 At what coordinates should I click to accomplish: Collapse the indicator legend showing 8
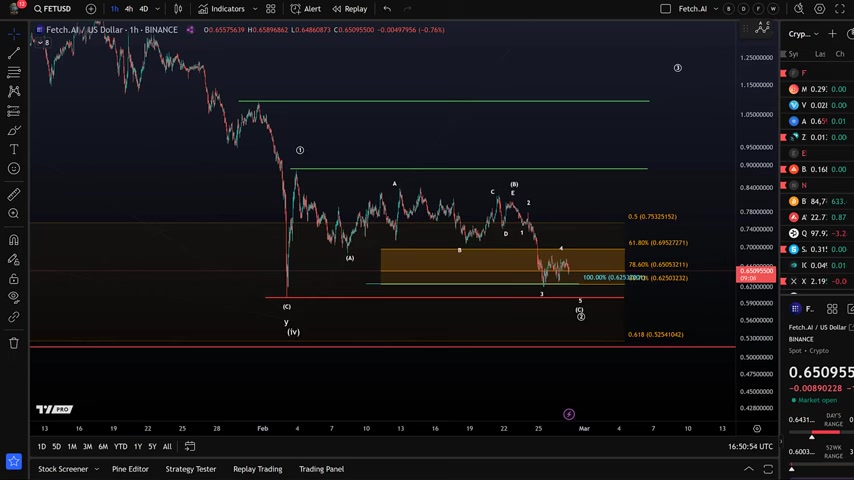coord(43,42)
